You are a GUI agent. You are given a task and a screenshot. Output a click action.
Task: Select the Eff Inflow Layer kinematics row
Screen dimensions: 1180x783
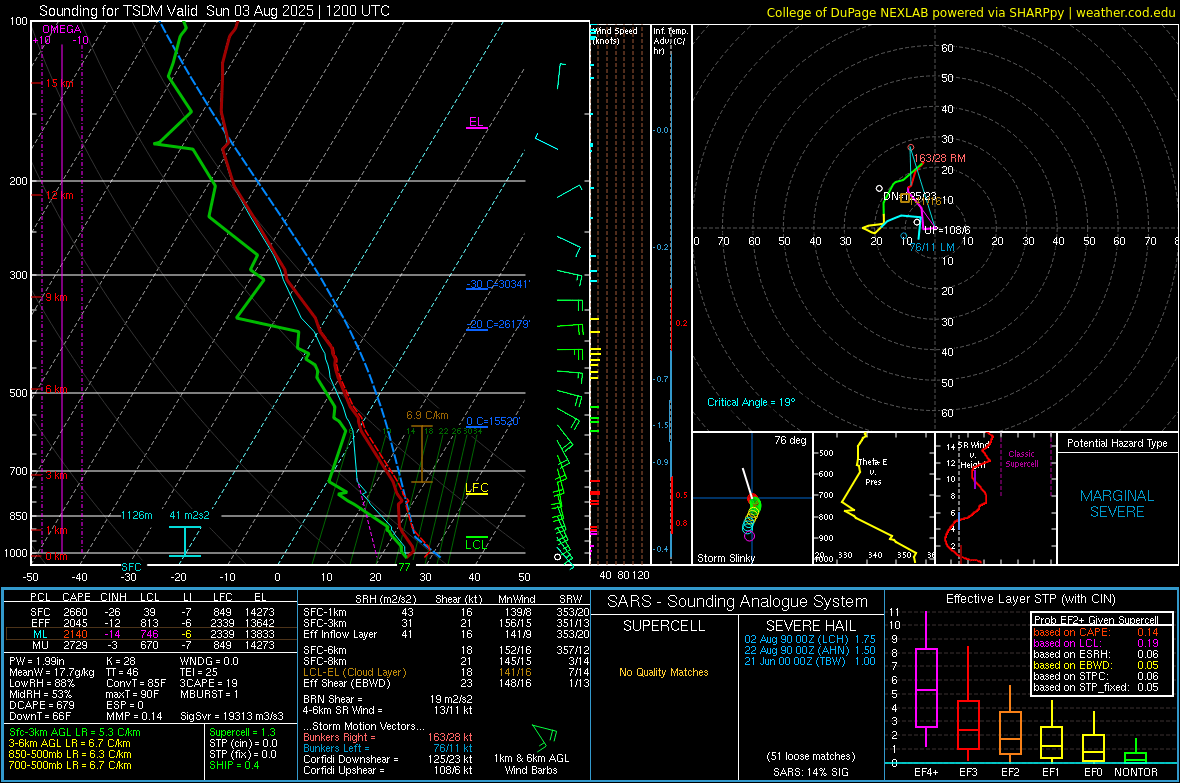[x=446, y=634]
